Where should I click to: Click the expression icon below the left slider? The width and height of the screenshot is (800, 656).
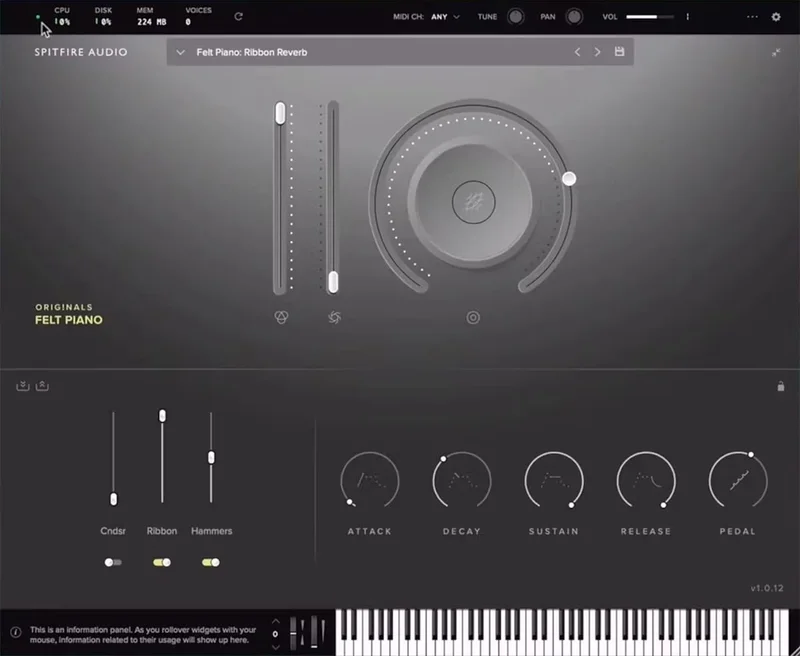[x=281, y=317]
